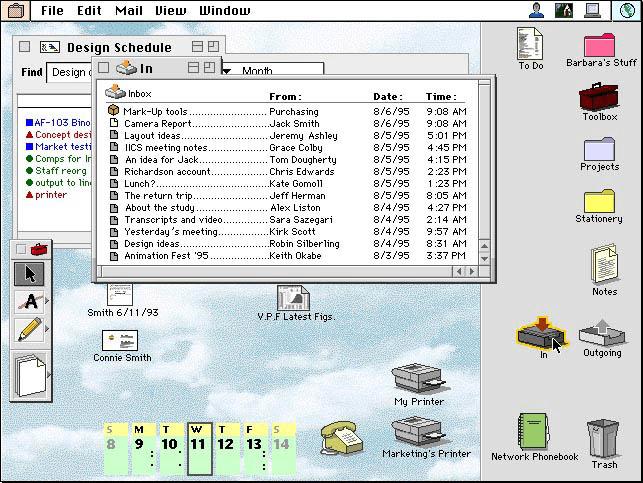Click the inbox scroll left arrow
The height and width of the screenshot is (483, 643).
point(459,271)
